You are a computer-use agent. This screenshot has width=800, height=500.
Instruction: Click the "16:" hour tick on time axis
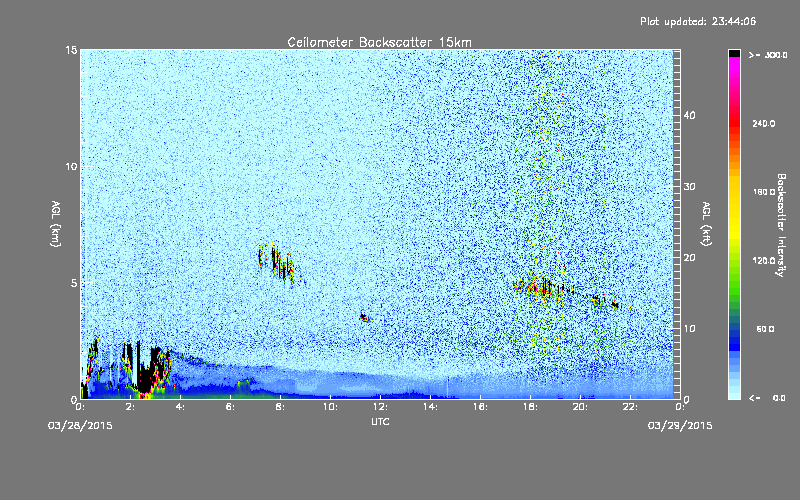[x=480, y=407]
